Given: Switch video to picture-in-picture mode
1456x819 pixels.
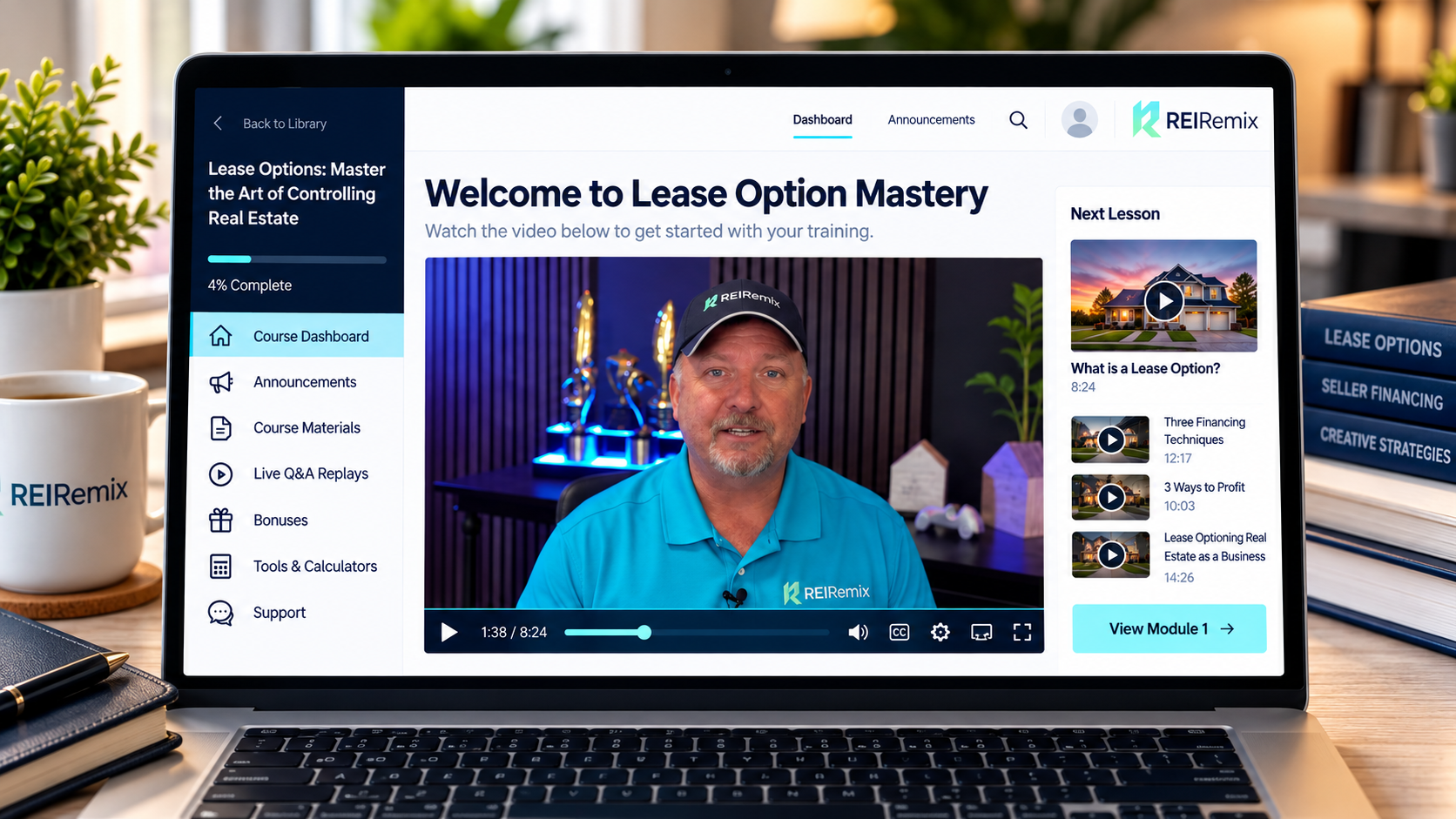Looking at the screenshot, I should coord(981,632).
